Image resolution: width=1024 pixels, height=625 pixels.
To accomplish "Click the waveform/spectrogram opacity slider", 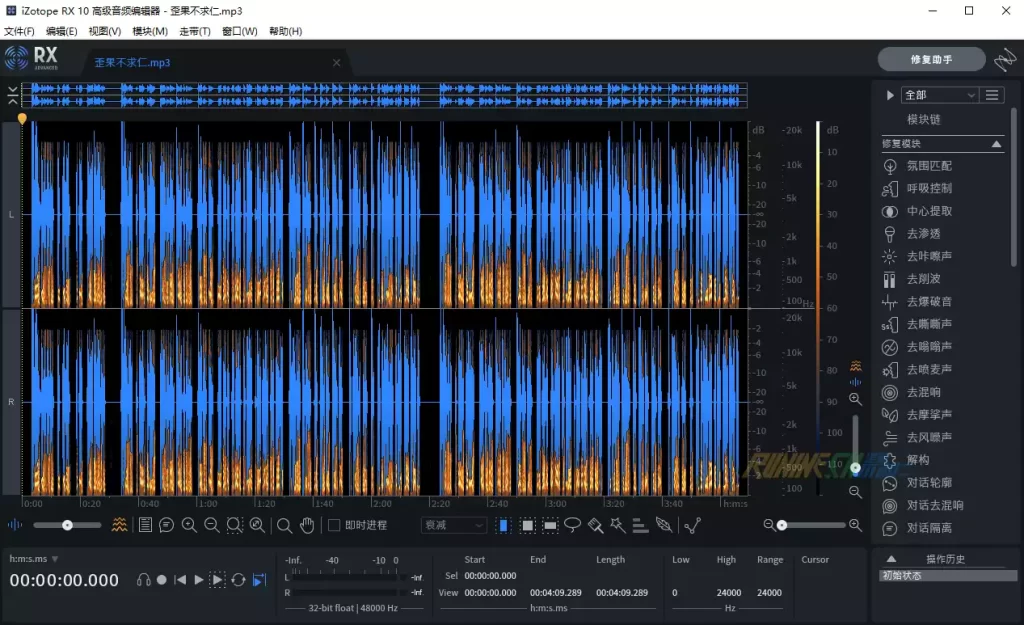I will tap(67, 525).
